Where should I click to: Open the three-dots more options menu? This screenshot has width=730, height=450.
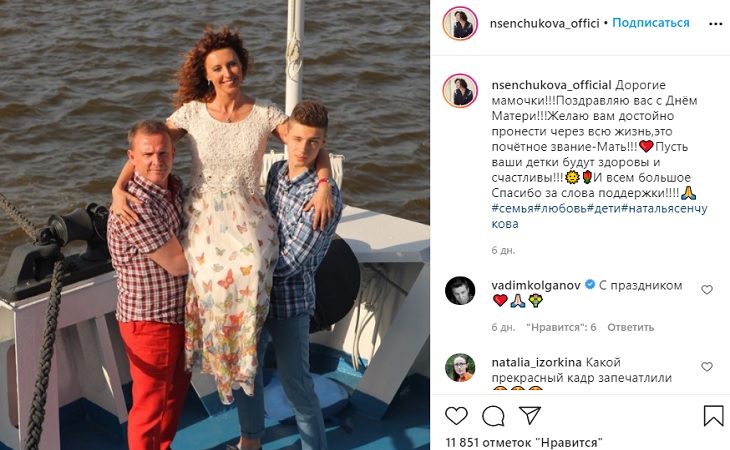(715, 24)
